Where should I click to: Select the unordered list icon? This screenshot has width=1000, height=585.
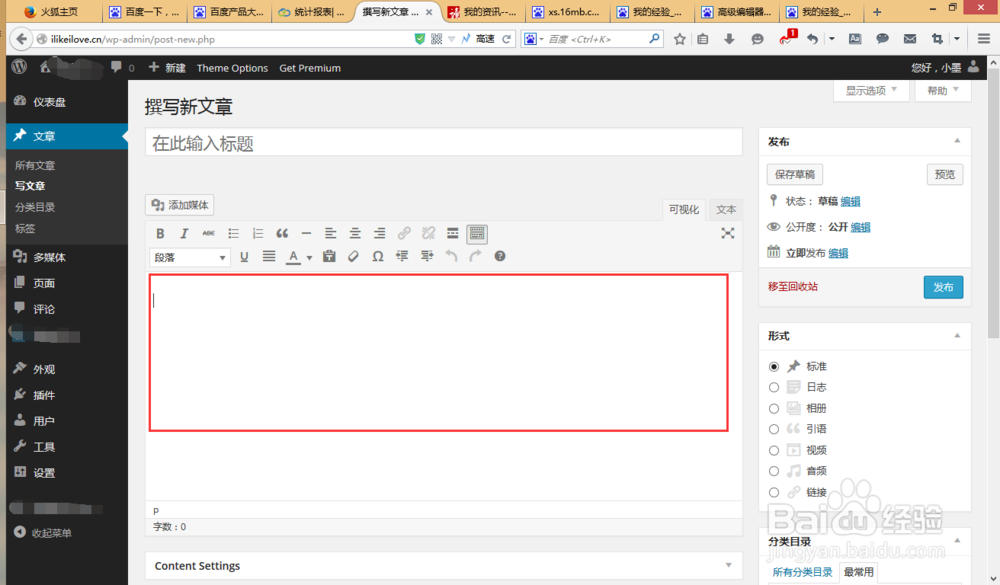[233, 233]
